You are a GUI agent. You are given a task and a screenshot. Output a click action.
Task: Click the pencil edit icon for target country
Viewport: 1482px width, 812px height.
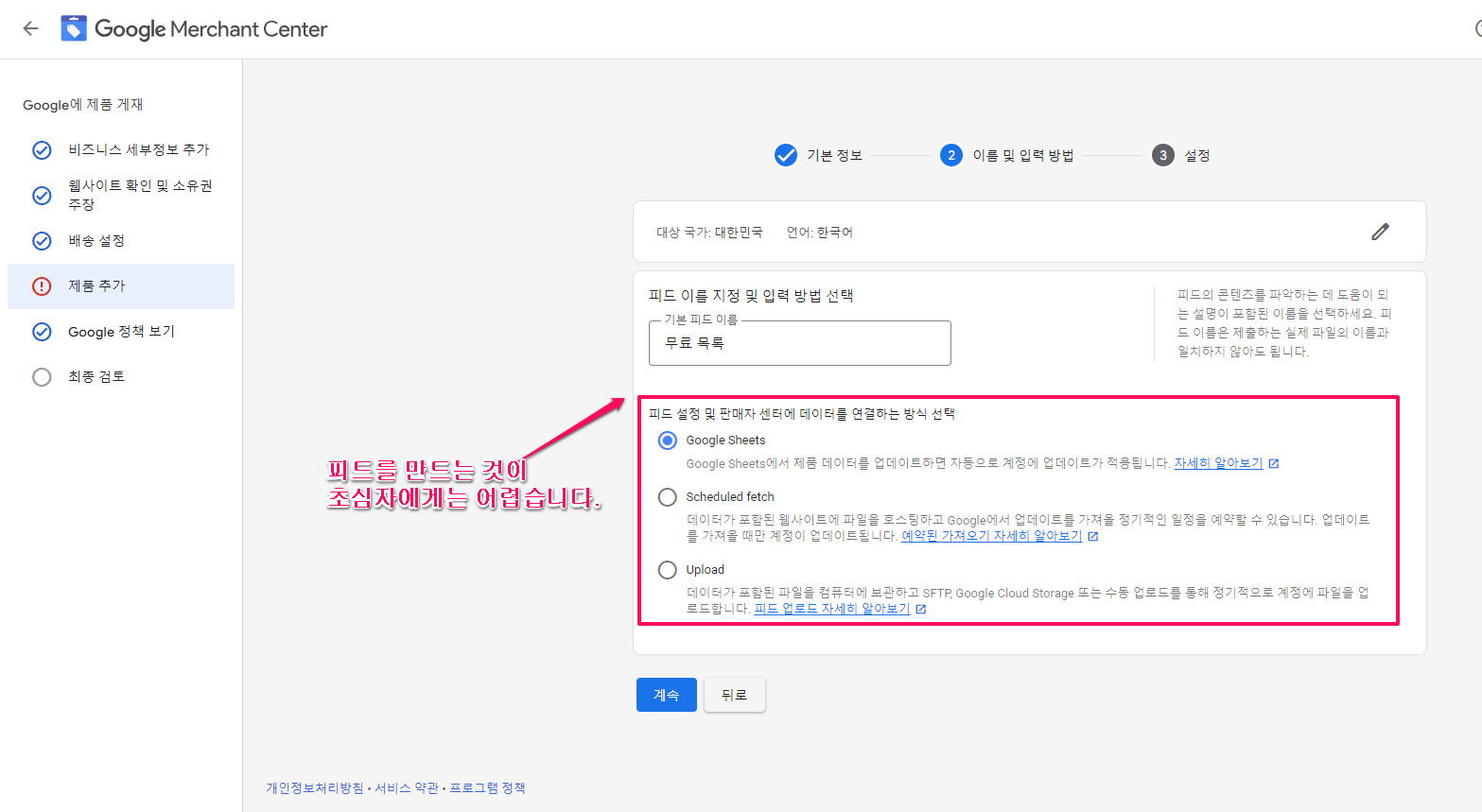tap(1380, 232)
